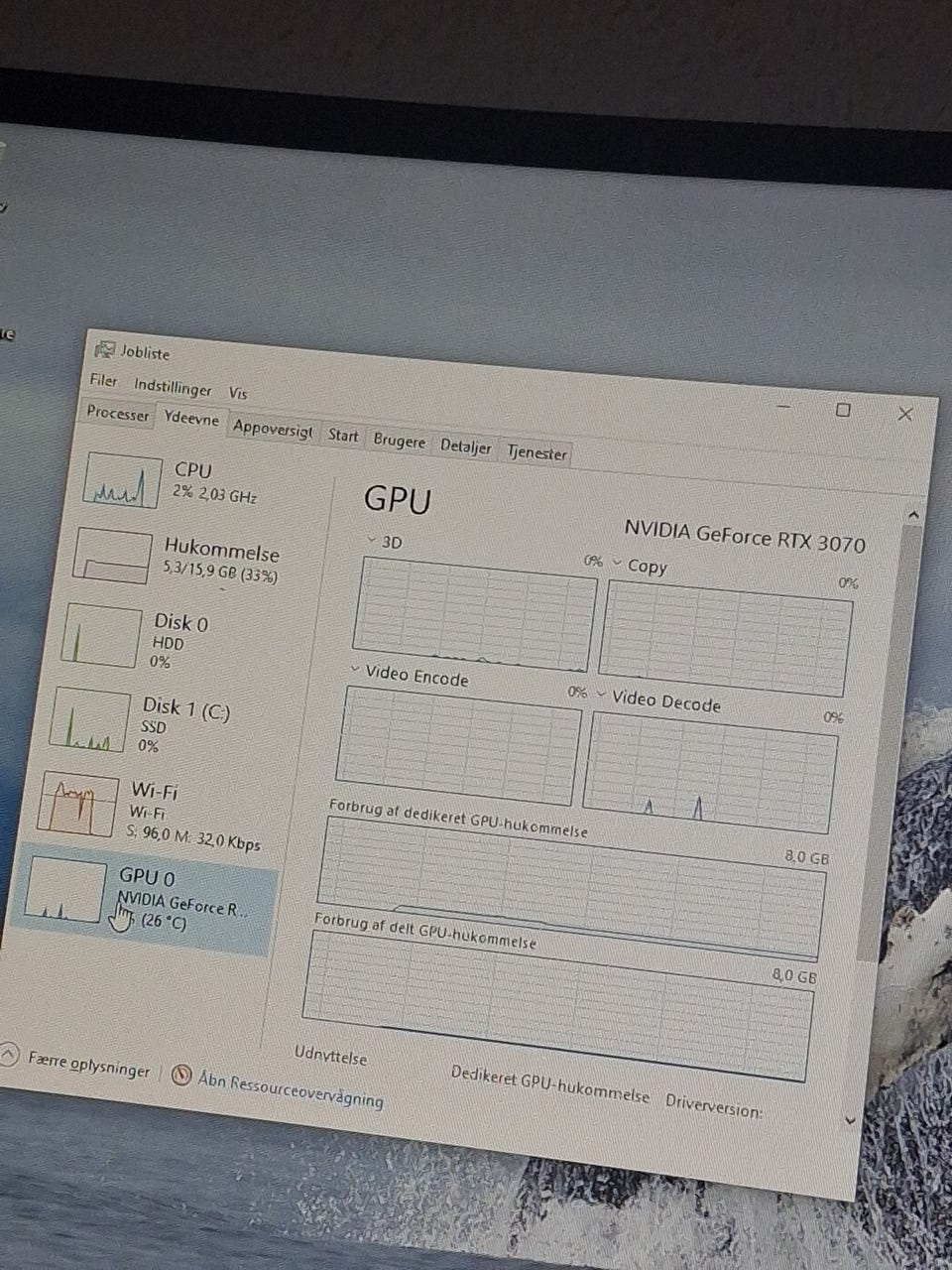Click the Dedikeret GPU-hukommelse label
Image resolution: width=952 pixels, height=1270 pixels.
click(x=550, y=1084)
